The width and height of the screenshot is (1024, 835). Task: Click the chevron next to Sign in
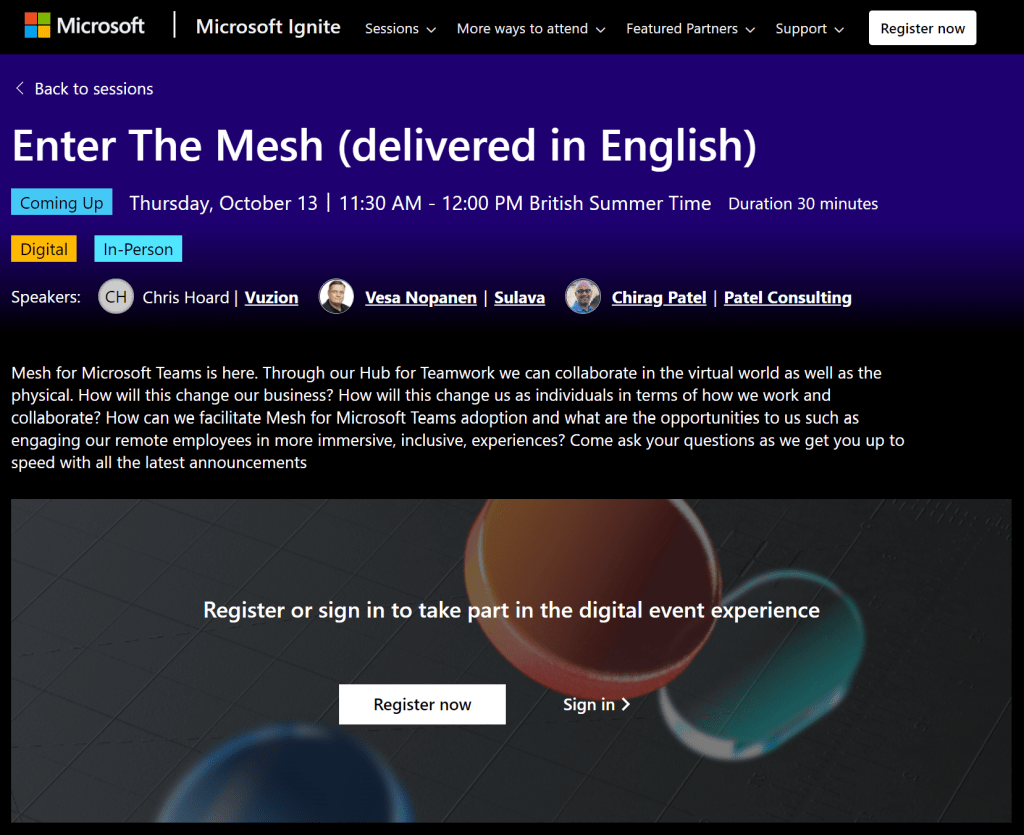626,704
